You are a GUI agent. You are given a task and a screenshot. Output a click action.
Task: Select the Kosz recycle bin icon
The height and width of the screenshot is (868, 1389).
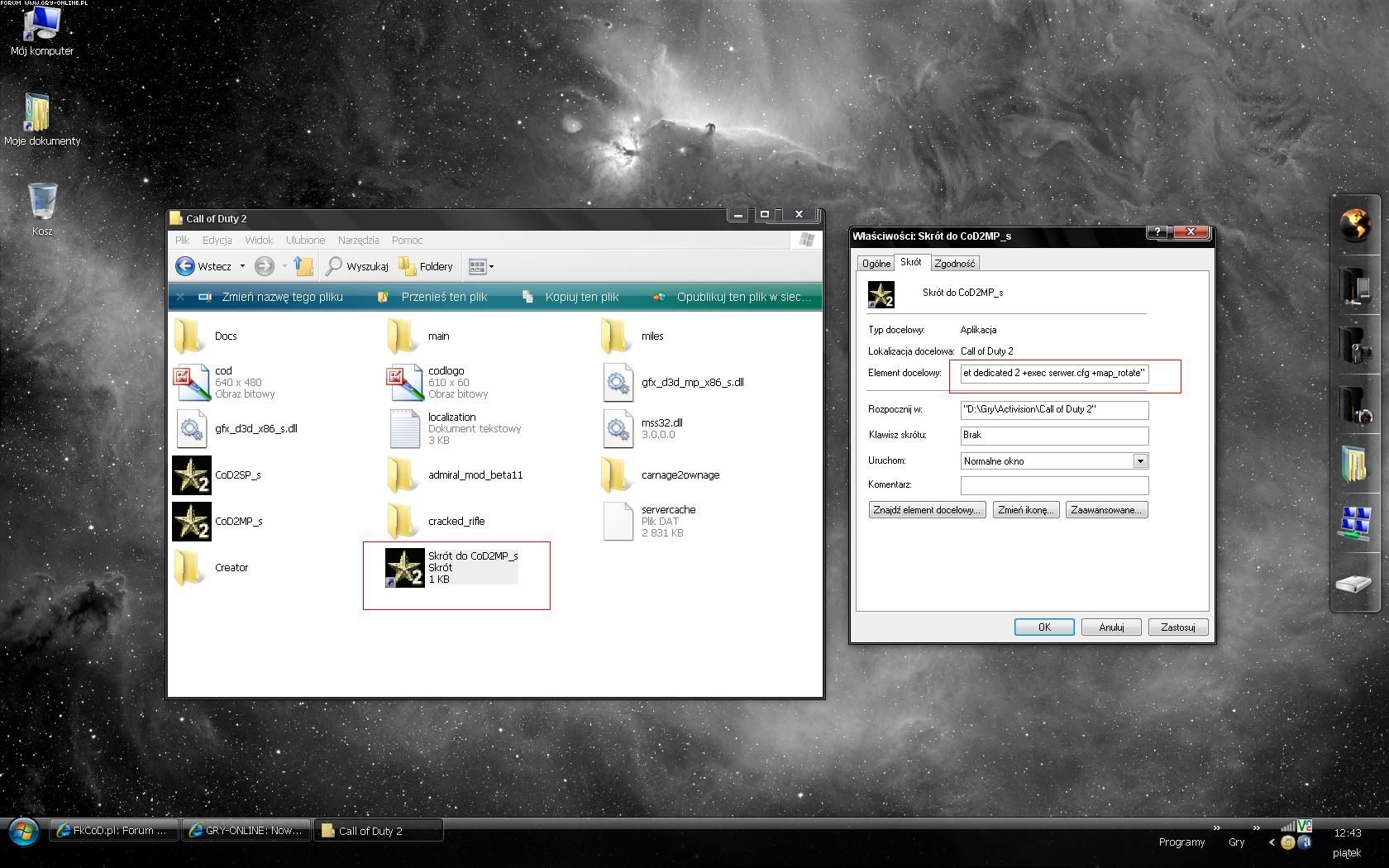[42, 209]
